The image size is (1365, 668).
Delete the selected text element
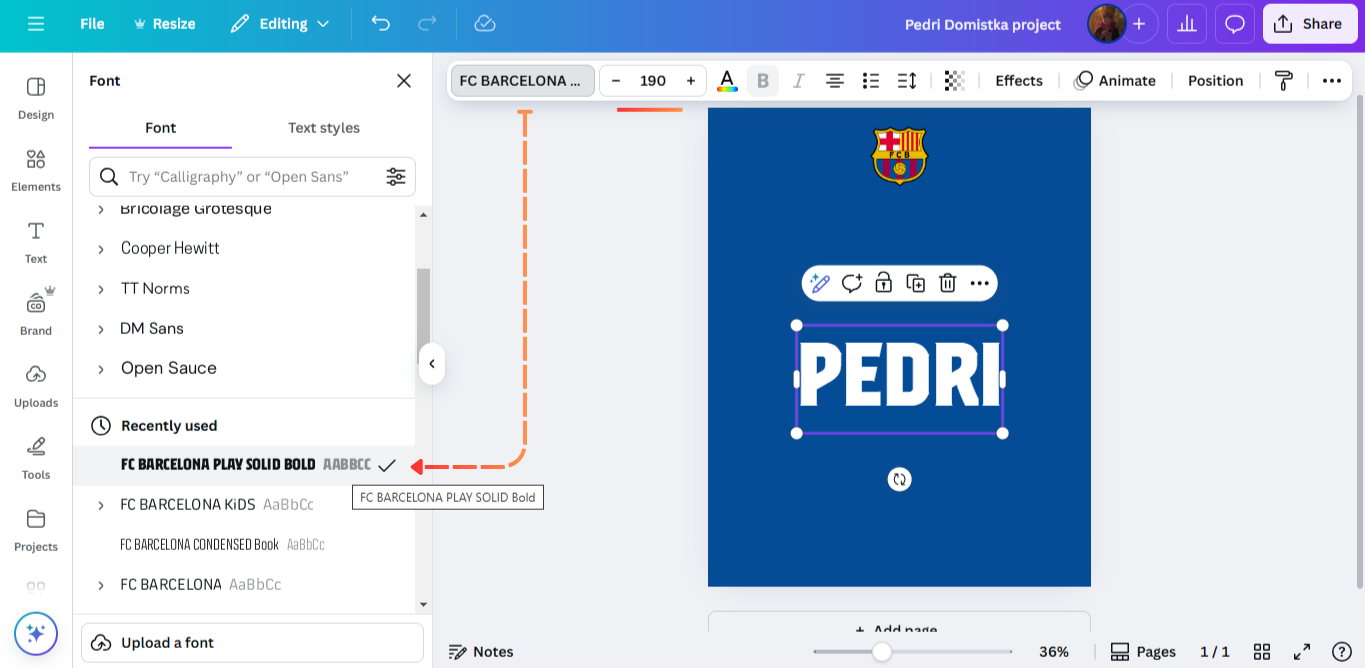(948, 283)
